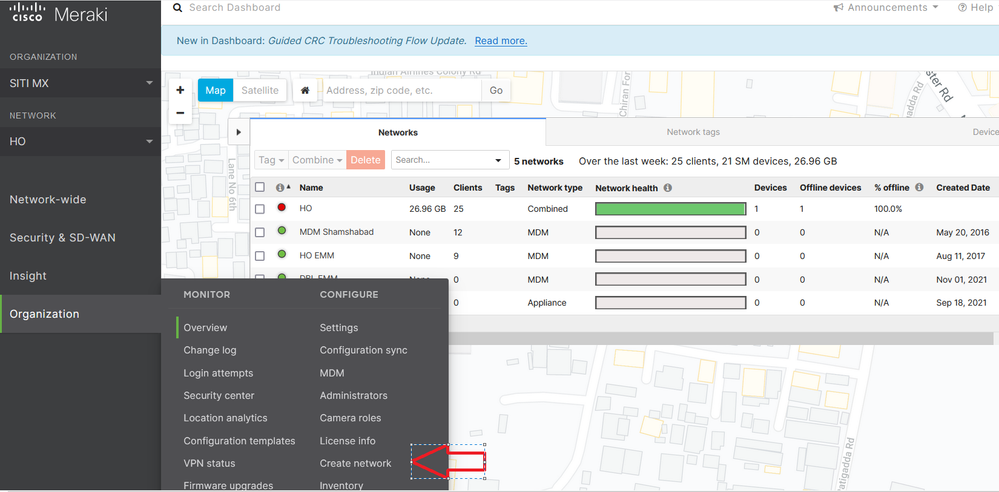Click the Delete networks button

tap(366, 160)
